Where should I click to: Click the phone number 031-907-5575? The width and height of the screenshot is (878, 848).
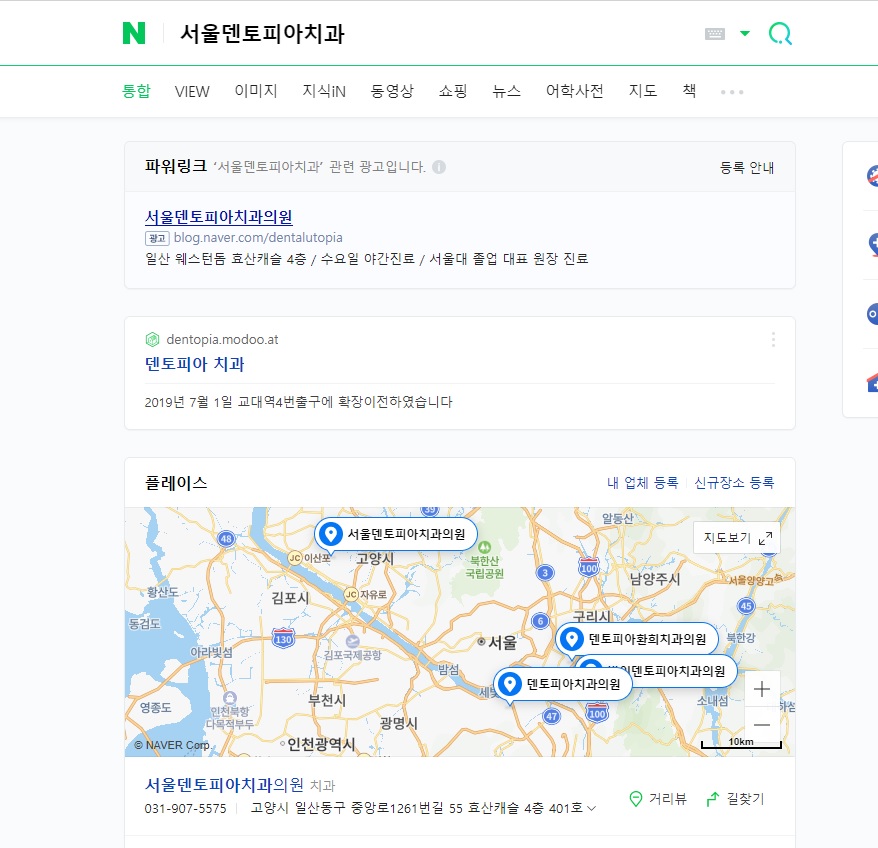coord(185,808)
